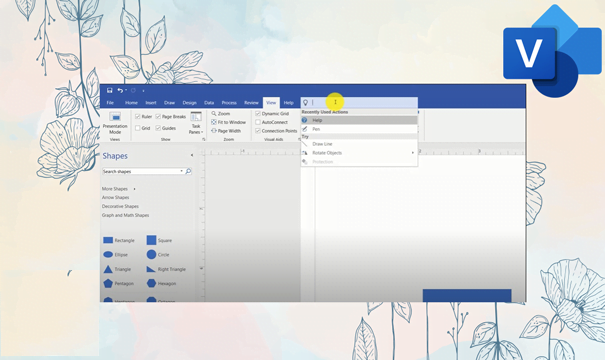
Task: Select the Page Width zoom option
Action: [x=226, y=131]
